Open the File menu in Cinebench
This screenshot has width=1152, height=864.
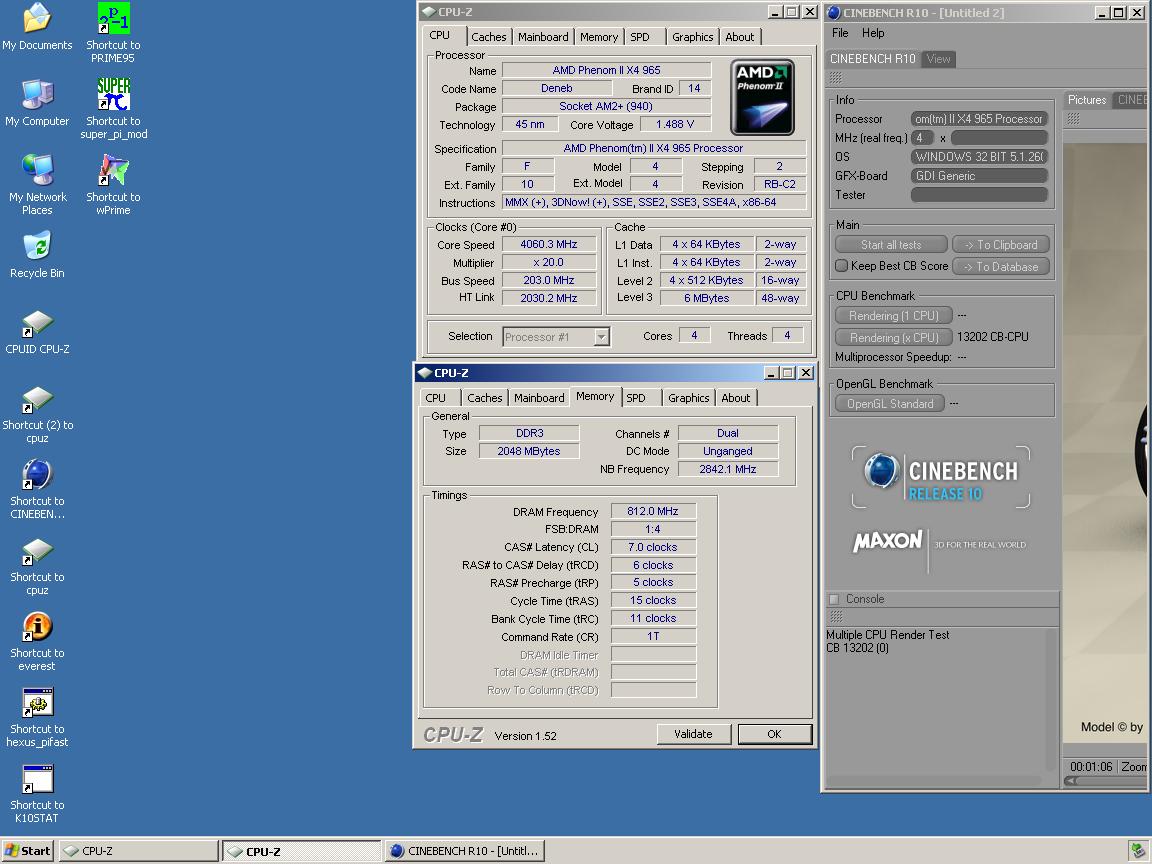pyautogui.click(x=840, y=33)
